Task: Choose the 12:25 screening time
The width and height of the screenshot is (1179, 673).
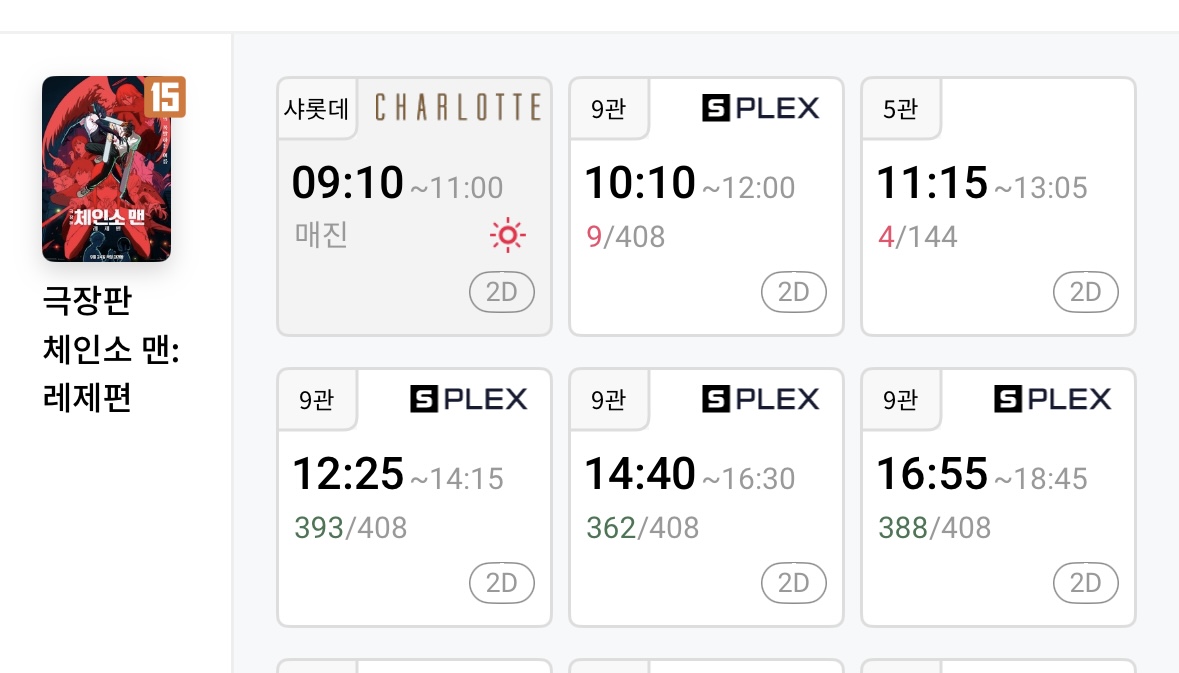Action: (348, 474)
